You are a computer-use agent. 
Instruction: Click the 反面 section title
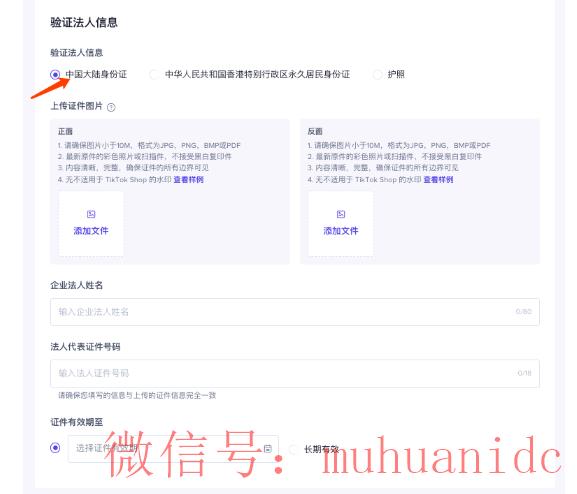(x=315, y=131)
